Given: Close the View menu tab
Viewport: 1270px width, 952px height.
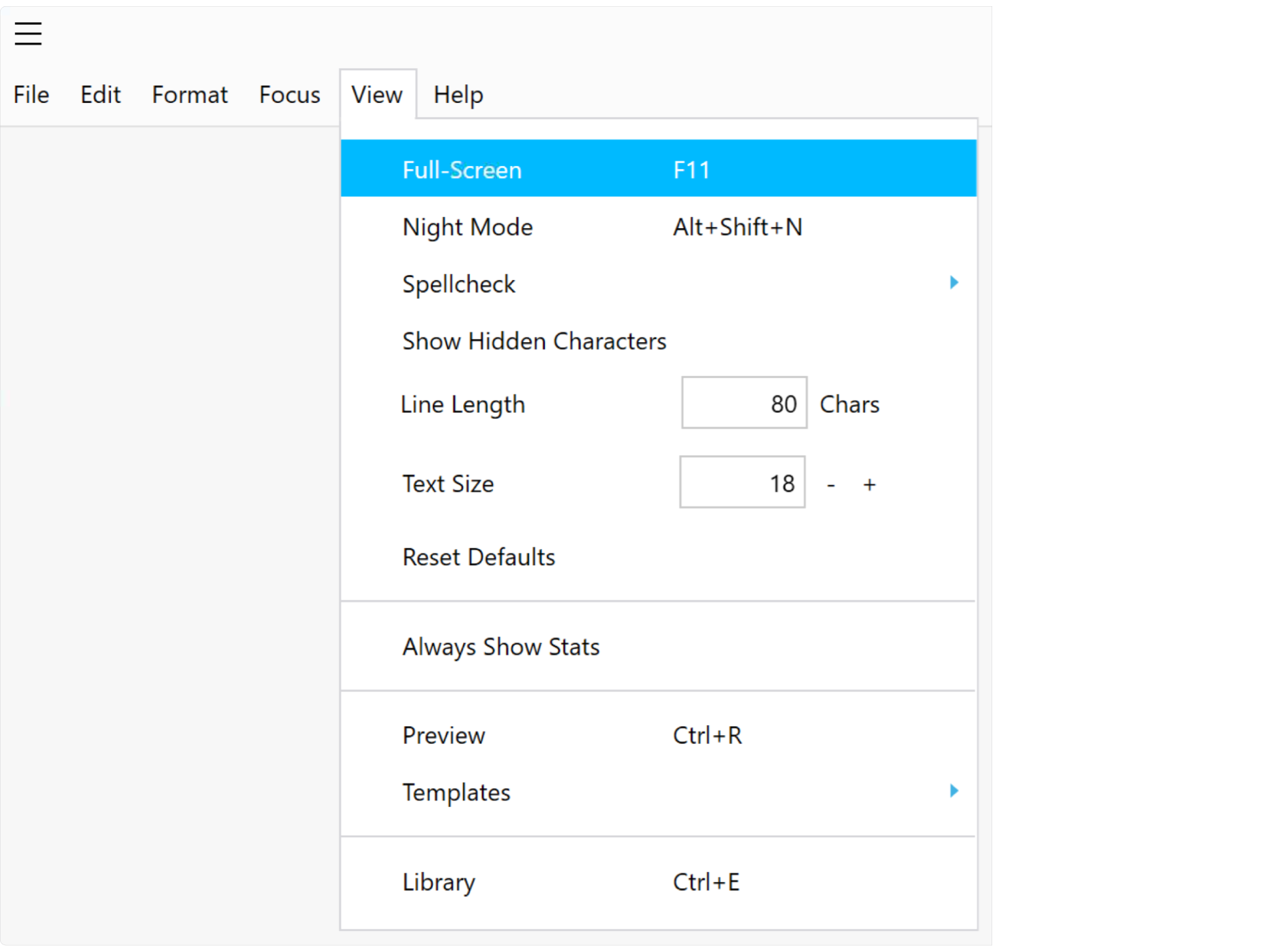Looking at the screenshot, I should [377, 95].
